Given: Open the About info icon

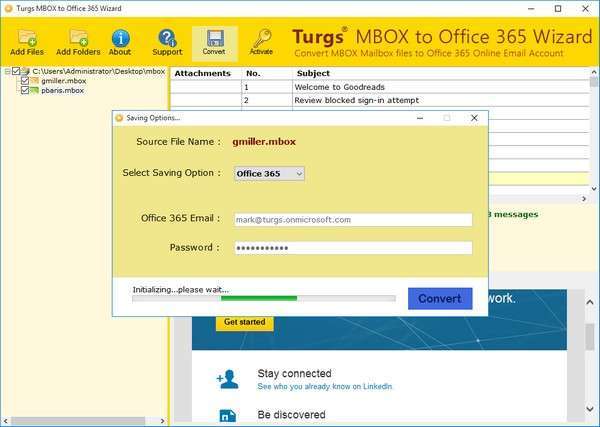Looking at the screenshot, I should (x=121, y=38).
